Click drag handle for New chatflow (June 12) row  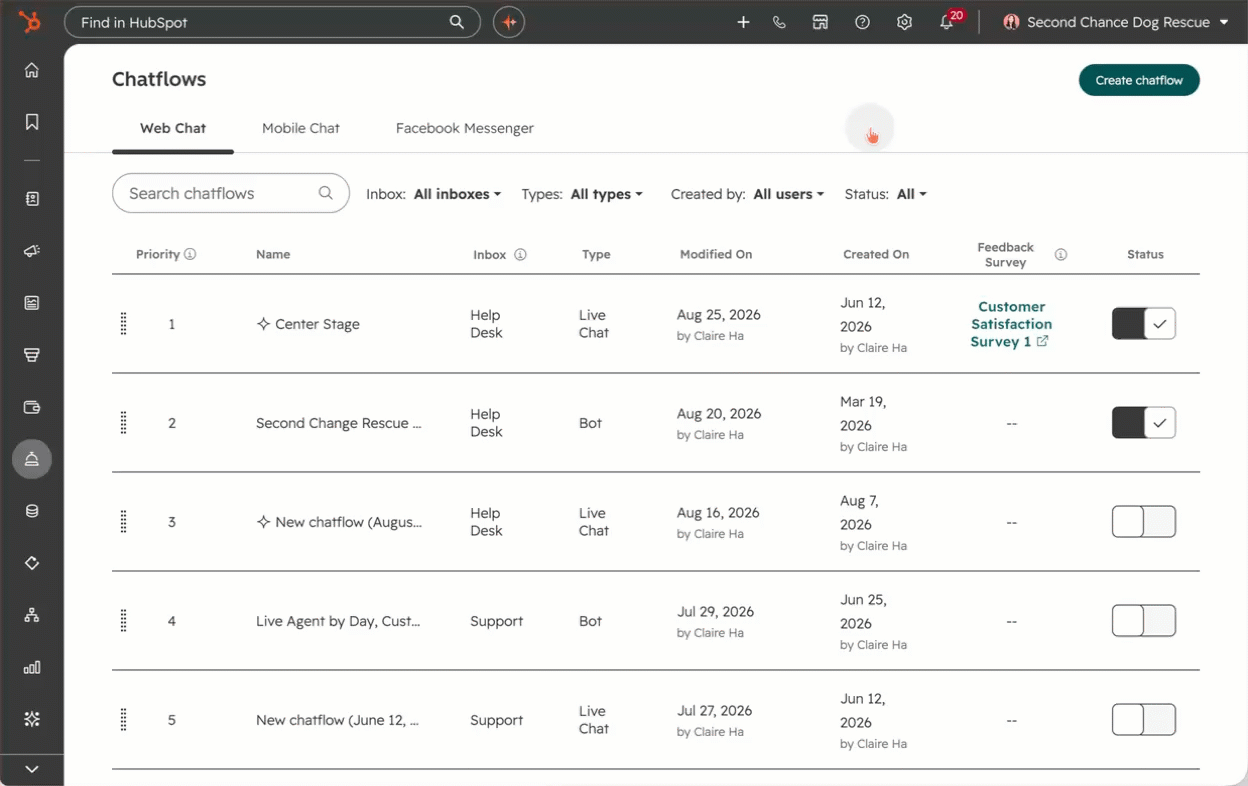point(124,720)
